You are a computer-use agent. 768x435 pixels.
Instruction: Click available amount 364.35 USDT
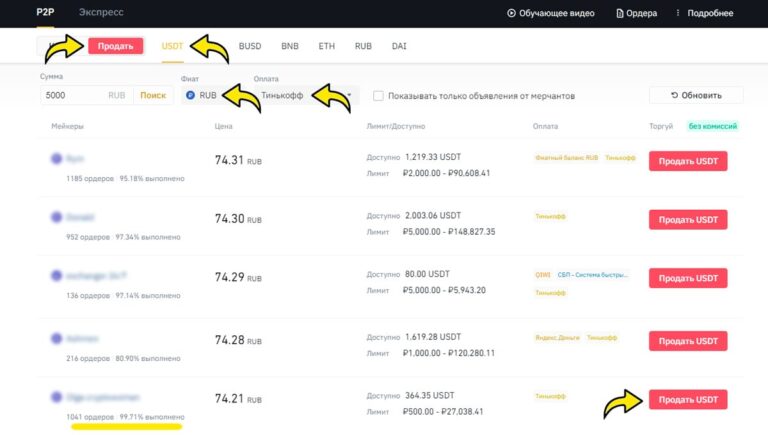pyautogui.click(x=430, y=395)
